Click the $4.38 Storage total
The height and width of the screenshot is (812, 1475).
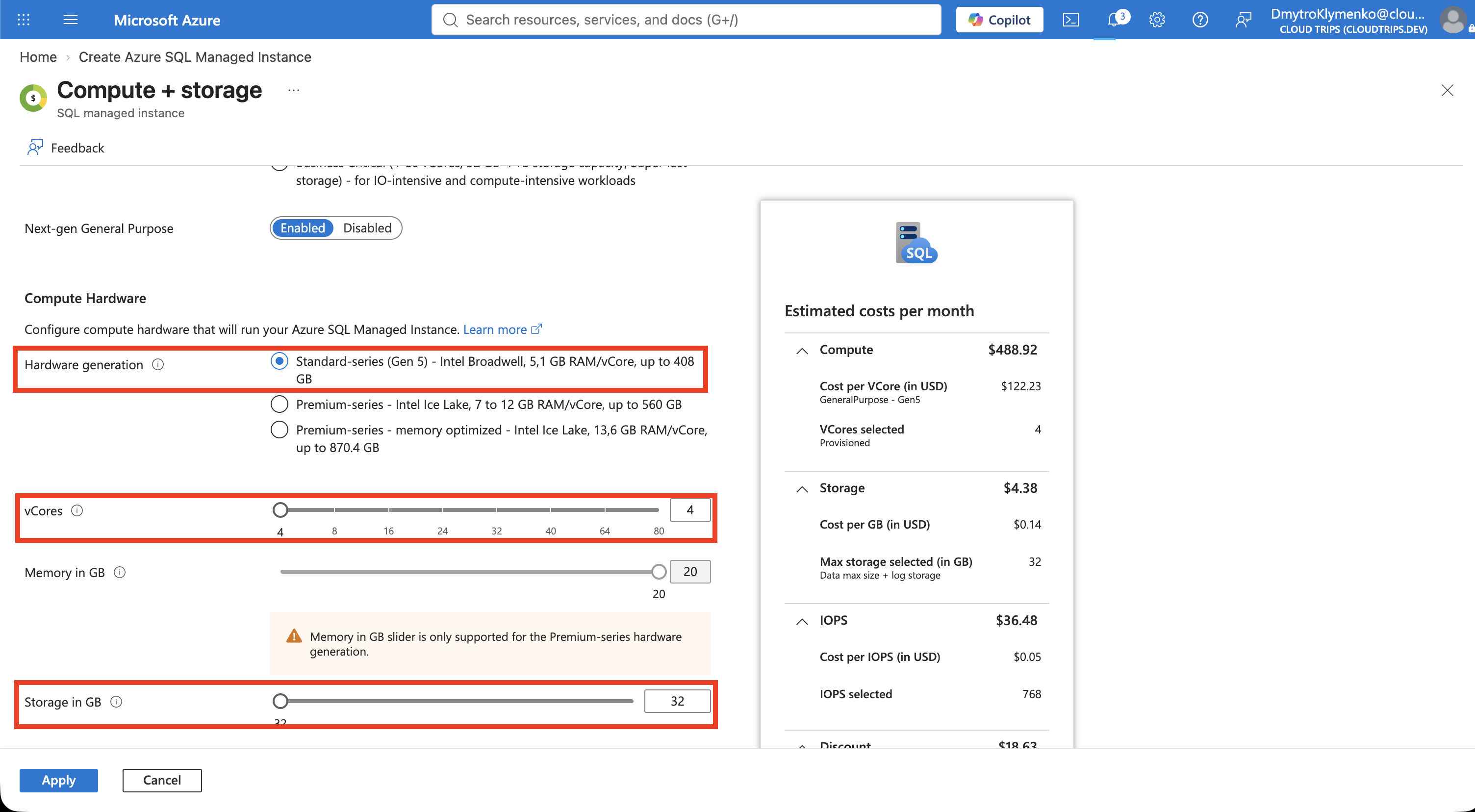tap(1020, 488)
